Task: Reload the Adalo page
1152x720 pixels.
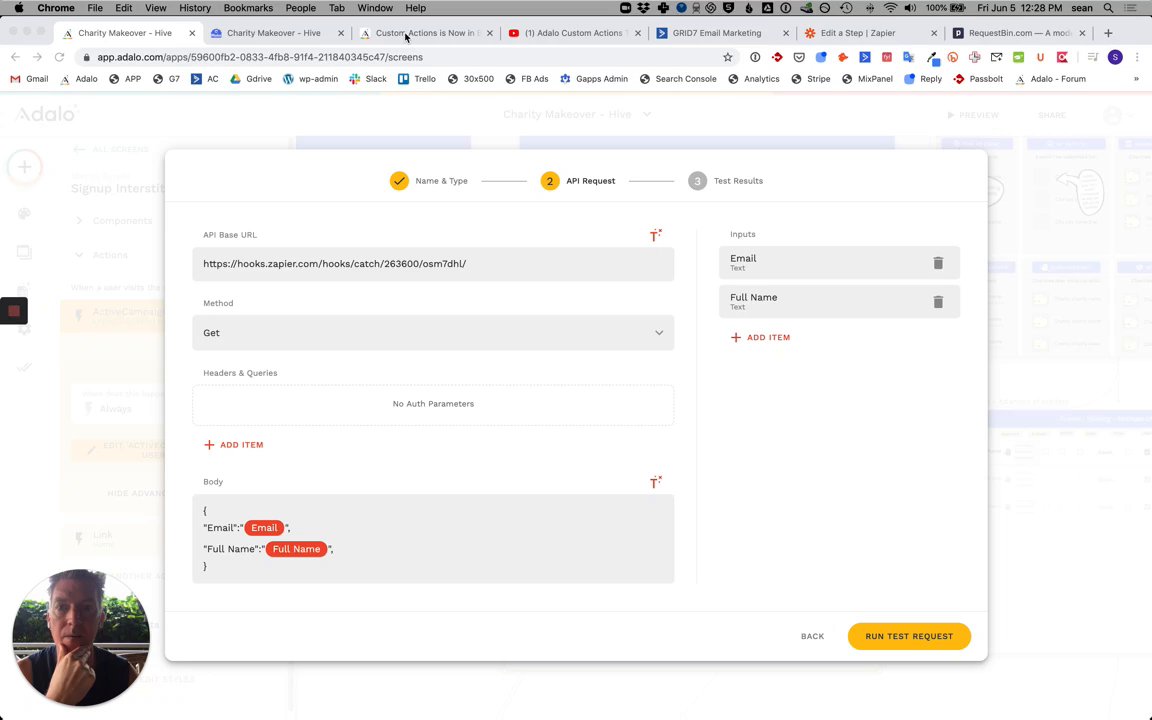Action: click(x=60, y=57)
